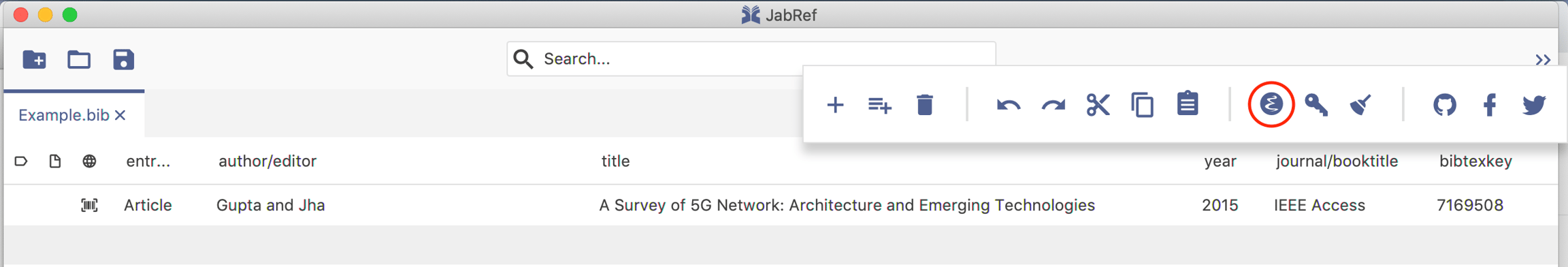Undo the last action
Screen dimensions: 1568x267
point(1008,105)
